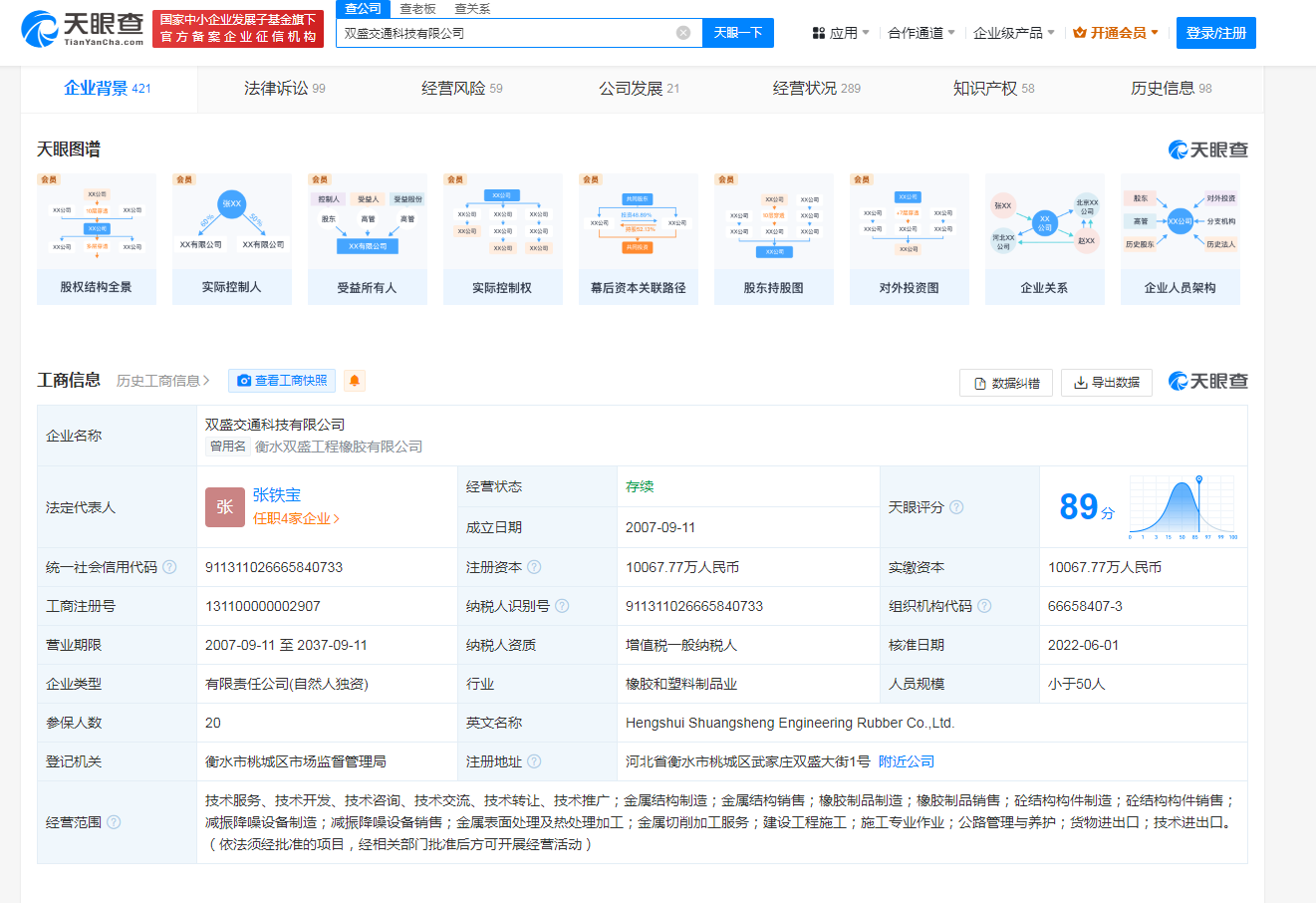Click the registration number 131100000002907
Viewport: 1316px width, 903px height.
tap(263, 606)
